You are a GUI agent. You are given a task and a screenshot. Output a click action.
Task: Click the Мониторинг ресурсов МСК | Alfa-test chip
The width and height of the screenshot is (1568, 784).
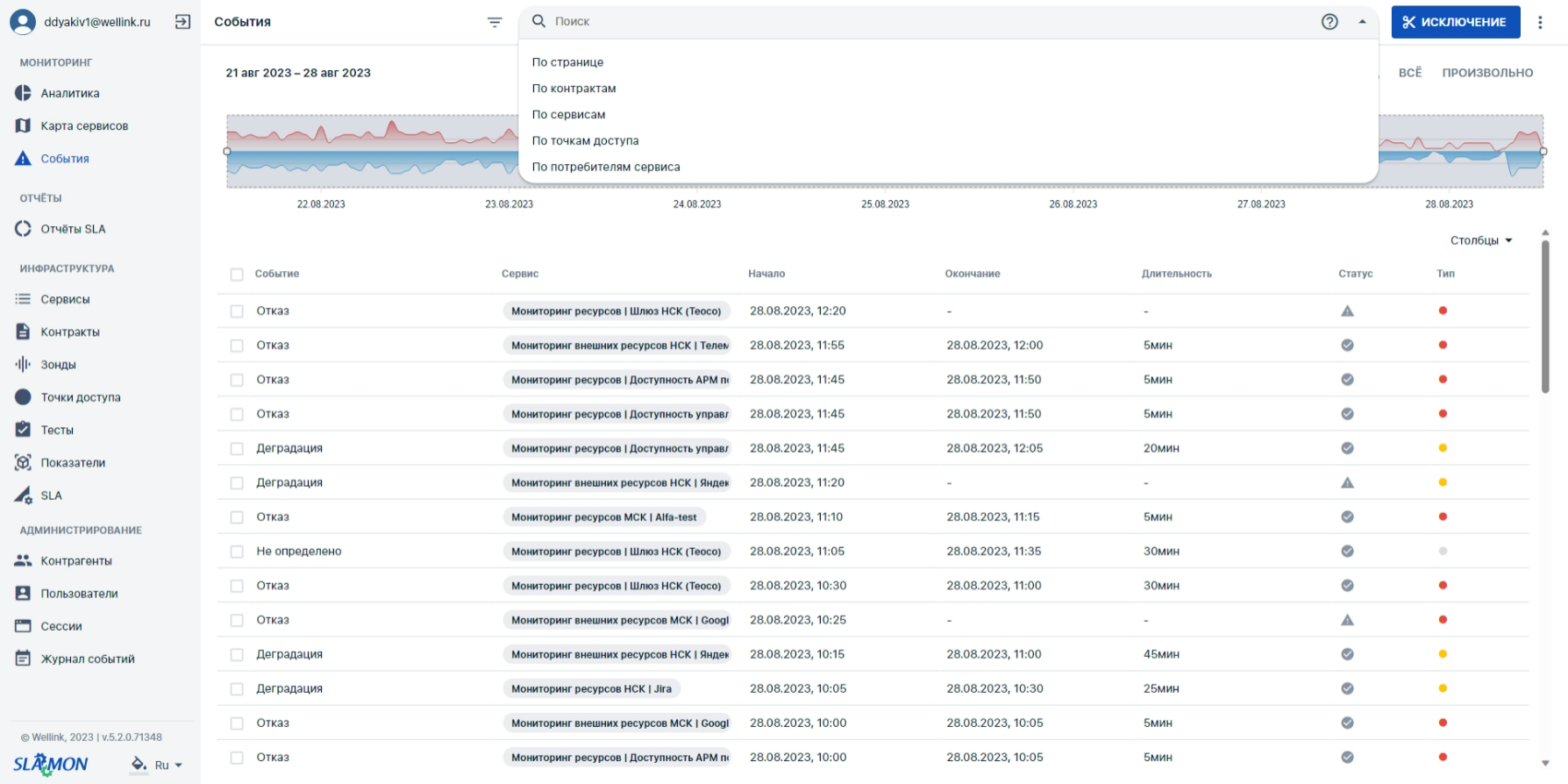[x=604, y=517]
